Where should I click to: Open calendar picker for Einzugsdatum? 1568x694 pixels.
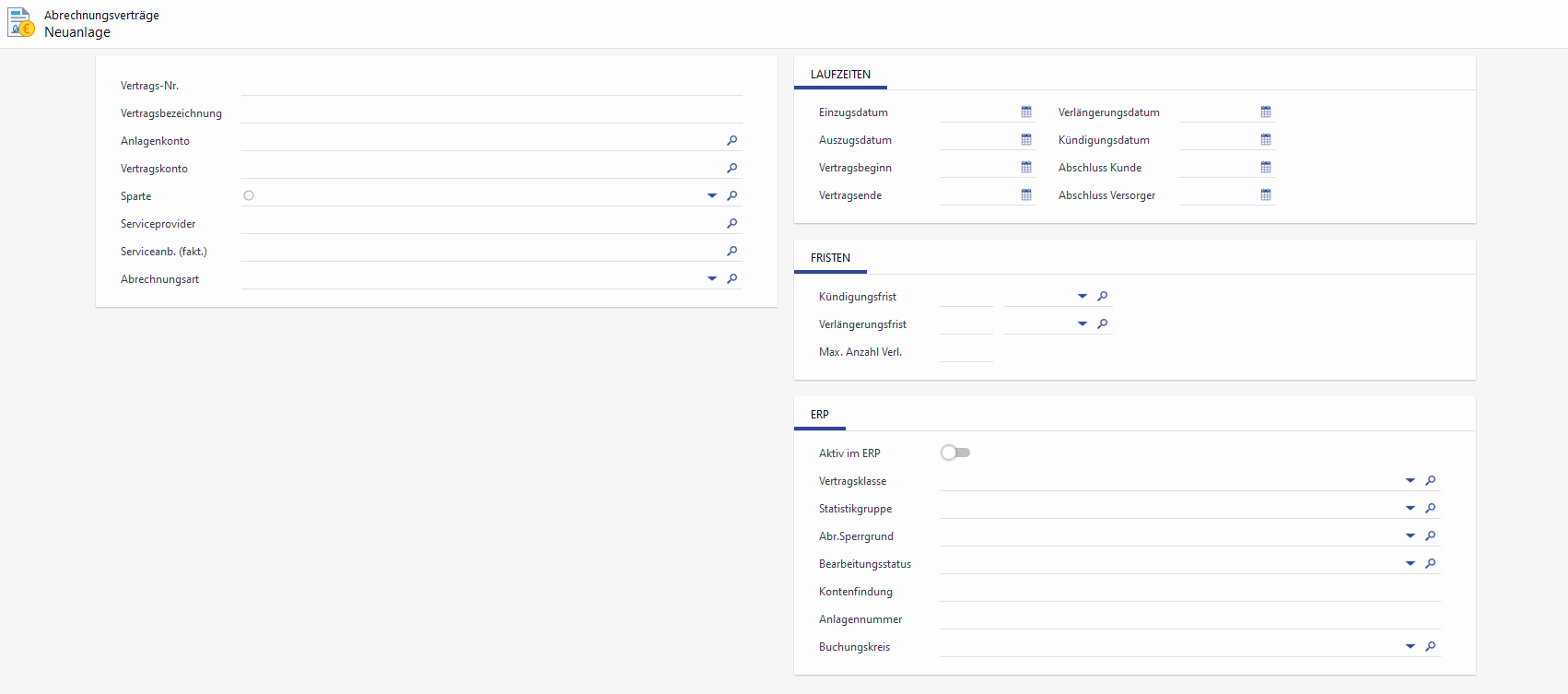(x=1026, y=112)
